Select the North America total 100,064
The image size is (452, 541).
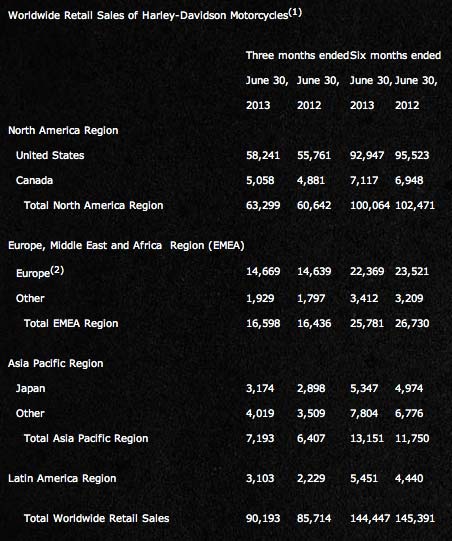pos(370,205)
